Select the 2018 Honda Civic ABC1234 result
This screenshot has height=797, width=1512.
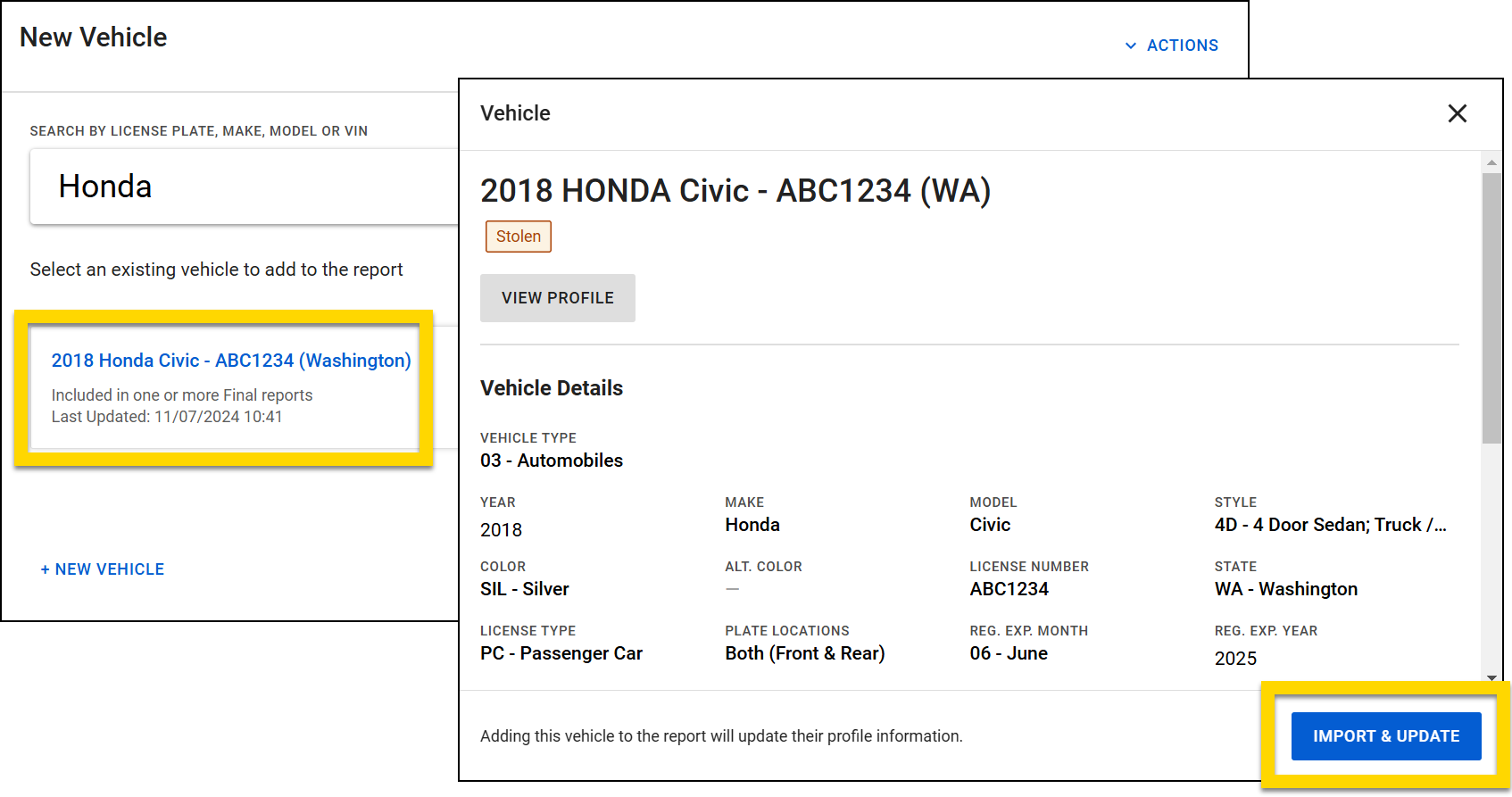(230, 360)
